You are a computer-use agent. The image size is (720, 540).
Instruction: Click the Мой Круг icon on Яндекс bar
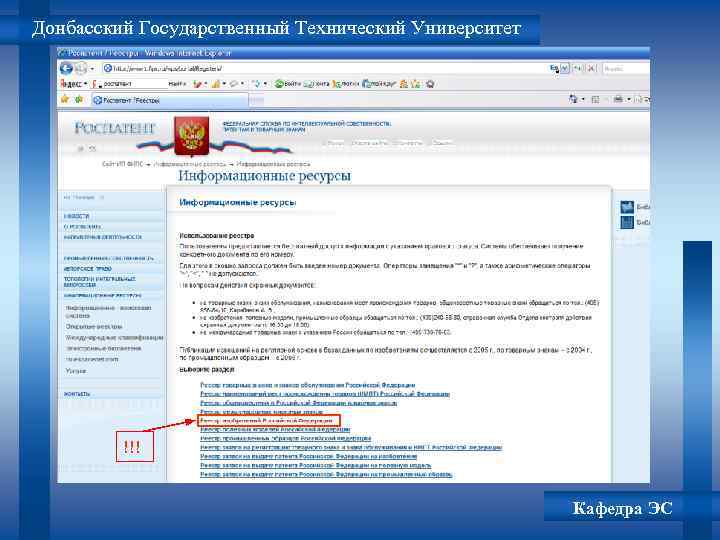coord(379,84)
